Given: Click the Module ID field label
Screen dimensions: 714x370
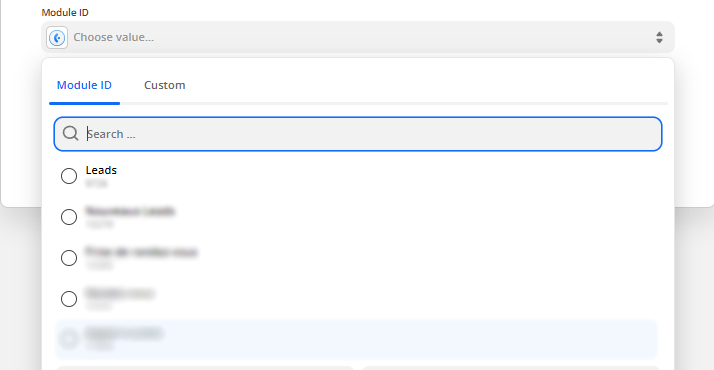Looking at the screenshot, I should 65,13.
